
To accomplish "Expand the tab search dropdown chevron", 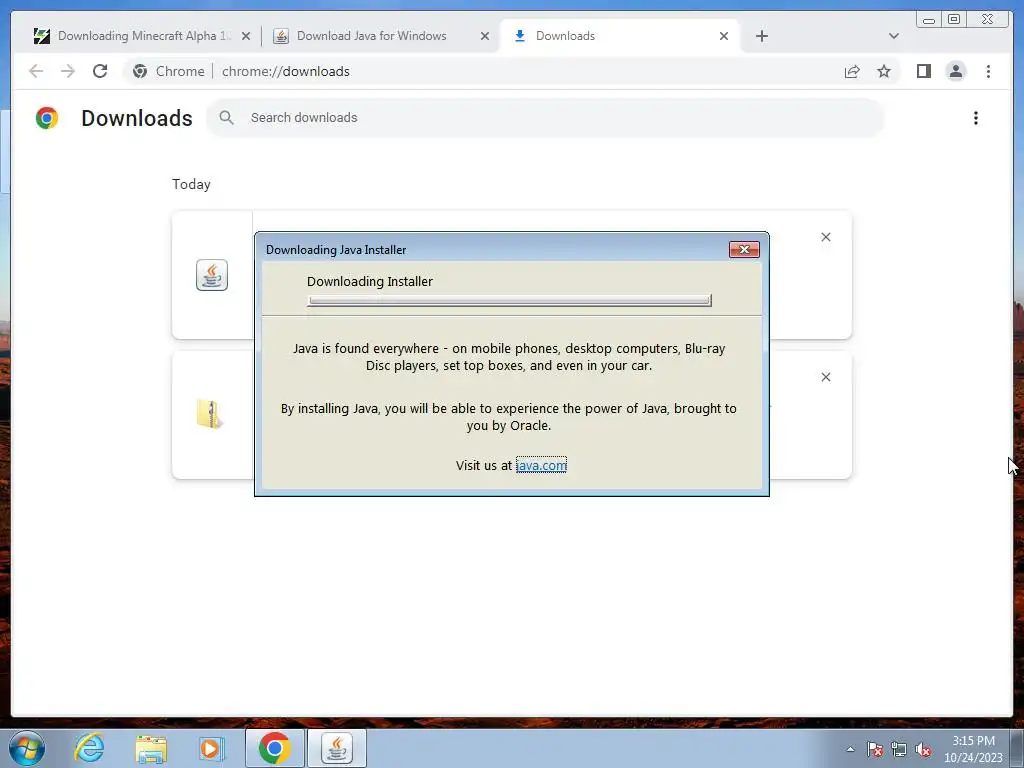I will [894, 36].
